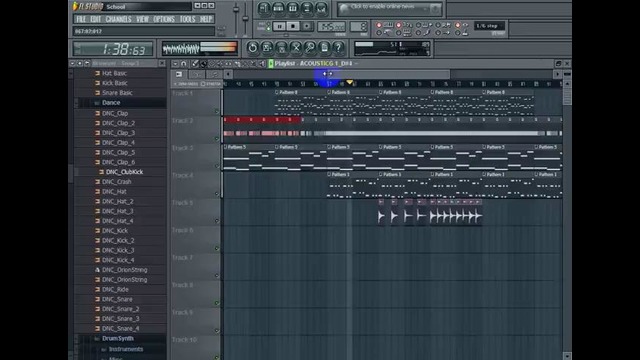Image resolution: width=640 pixels, height=360 pixels.
Task: Open the HELP menu
Action: pyautogui.click(x=206, y=19)
